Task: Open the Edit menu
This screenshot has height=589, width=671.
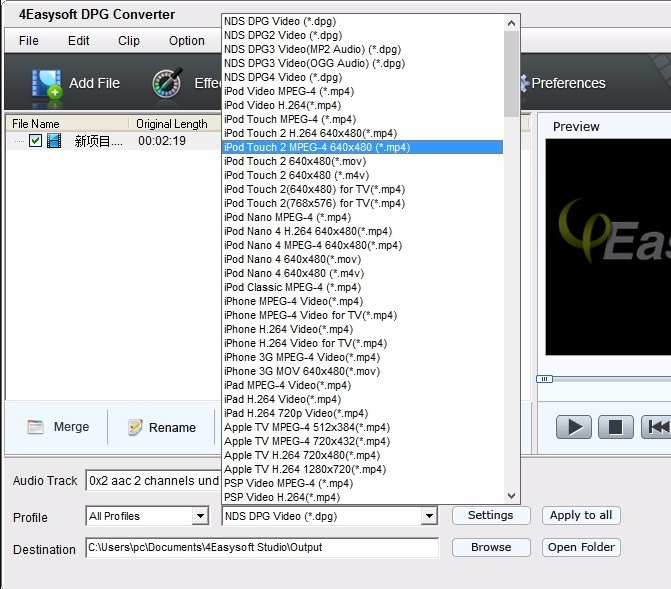Action: click(x=78, y=41)
